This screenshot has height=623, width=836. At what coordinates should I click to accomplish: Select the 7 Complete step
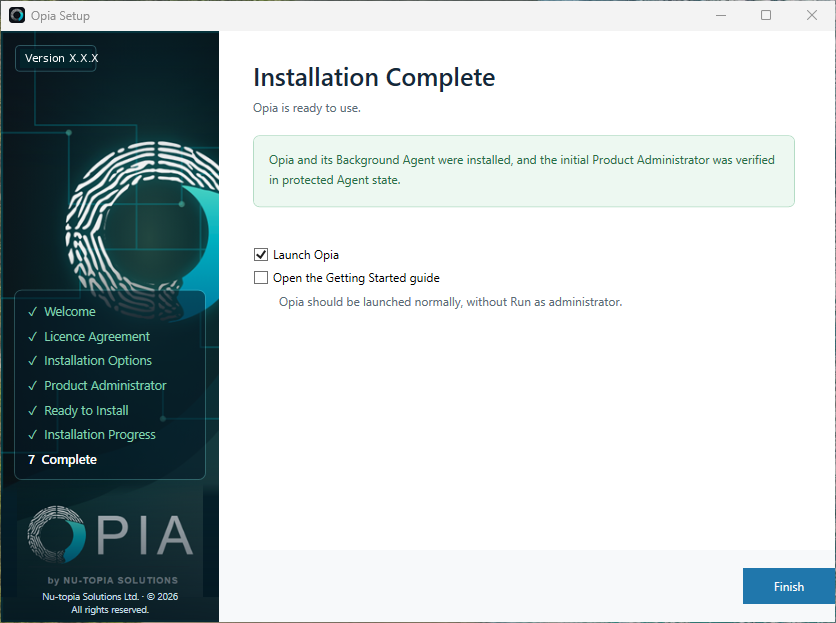(62, 459)
